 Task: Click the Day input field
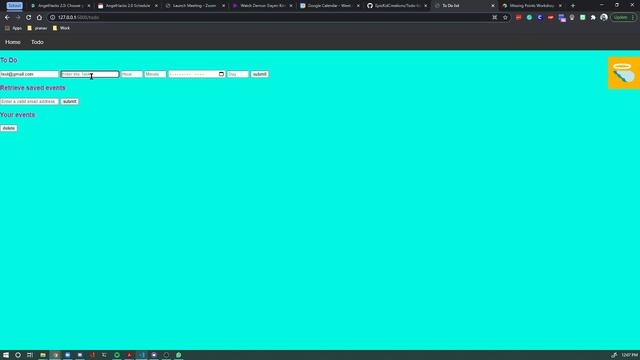tap(238, 74)
